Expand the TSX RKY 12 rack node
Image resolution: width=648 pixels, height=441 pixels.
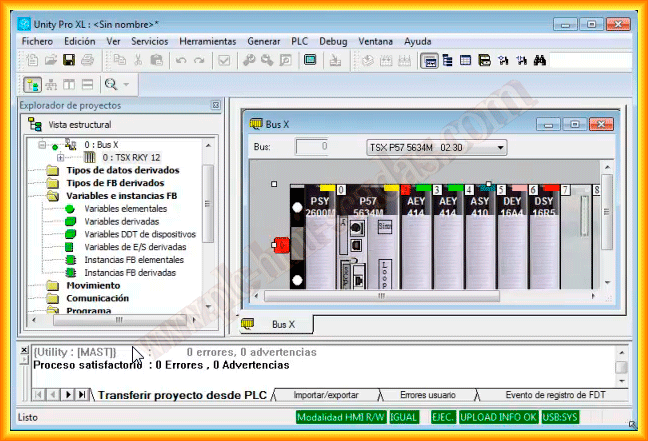pyautogui.click(x=60, y=157)
